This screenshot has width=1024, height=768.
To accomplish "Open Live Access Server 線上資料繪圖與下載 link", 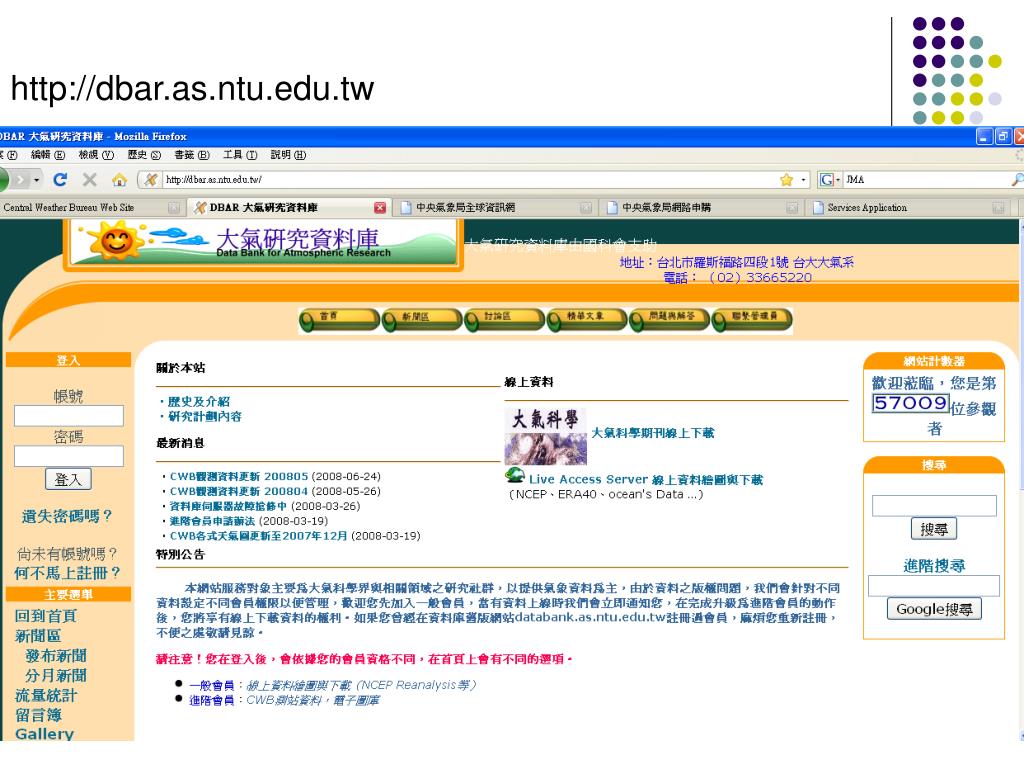I will tap(646, 479).
